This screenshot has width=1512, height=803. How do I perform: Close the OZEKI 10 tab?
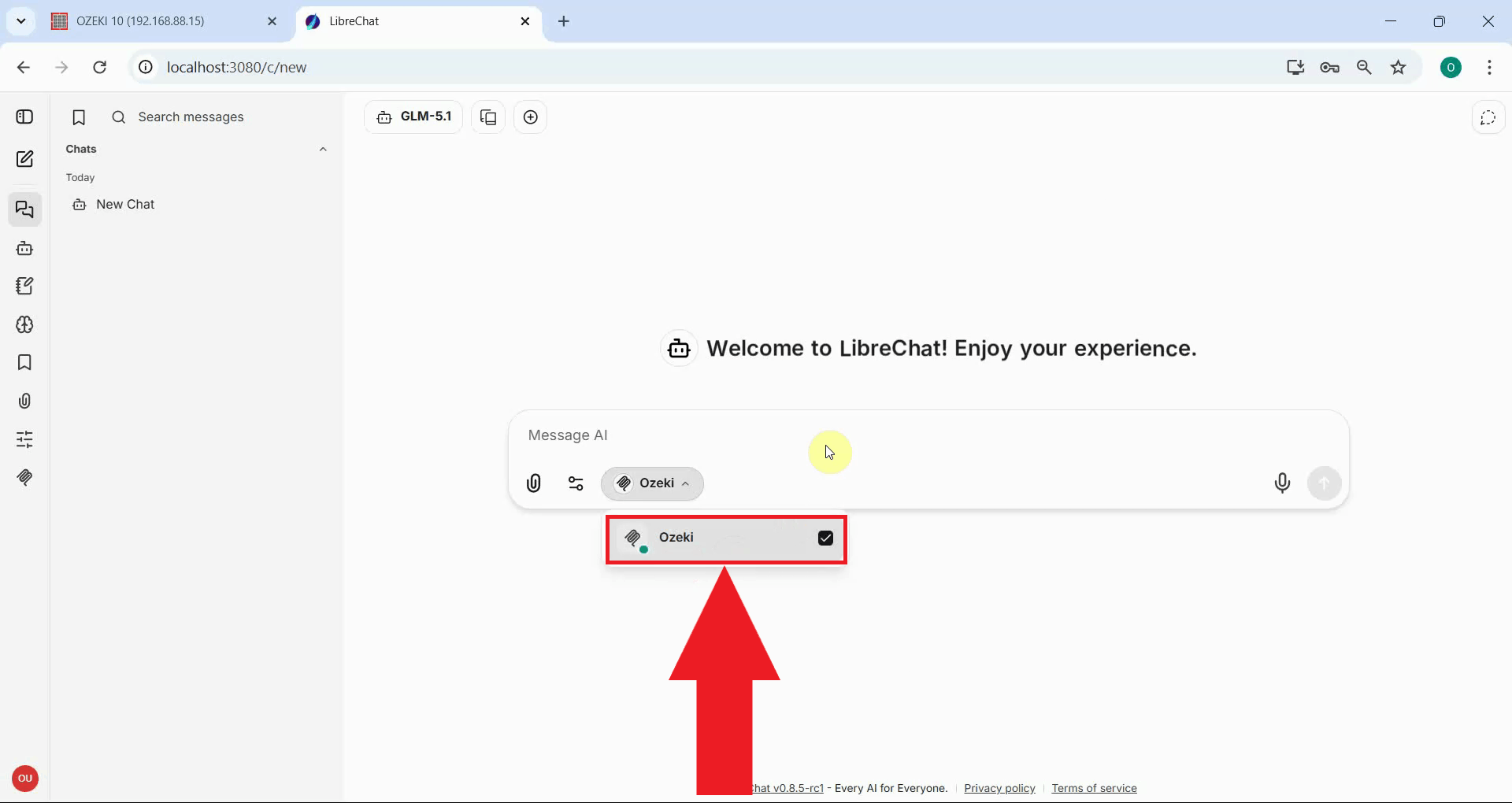[272, 21]
